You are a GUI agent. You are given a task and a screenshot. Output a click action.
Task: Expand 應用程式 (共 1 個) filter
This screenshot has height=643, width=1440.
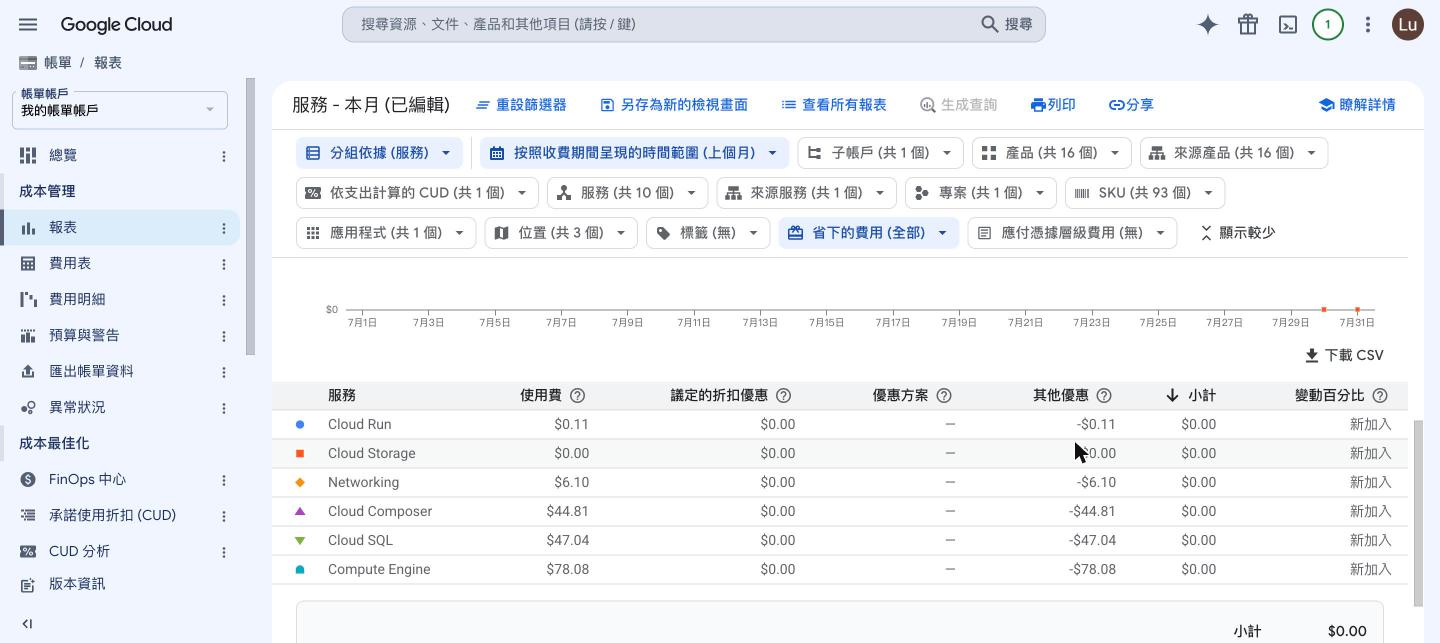(x=386, y=233)
